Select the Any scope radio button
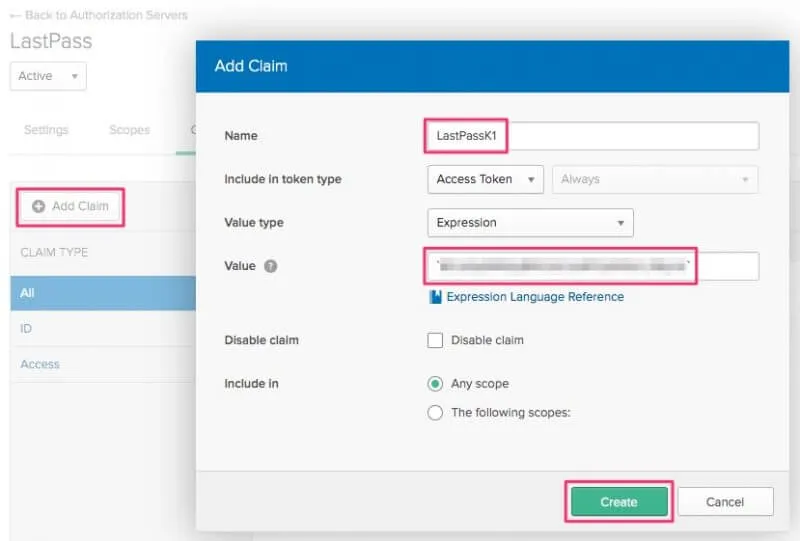The height and width of the screenshot is (541, 800). 435,383
